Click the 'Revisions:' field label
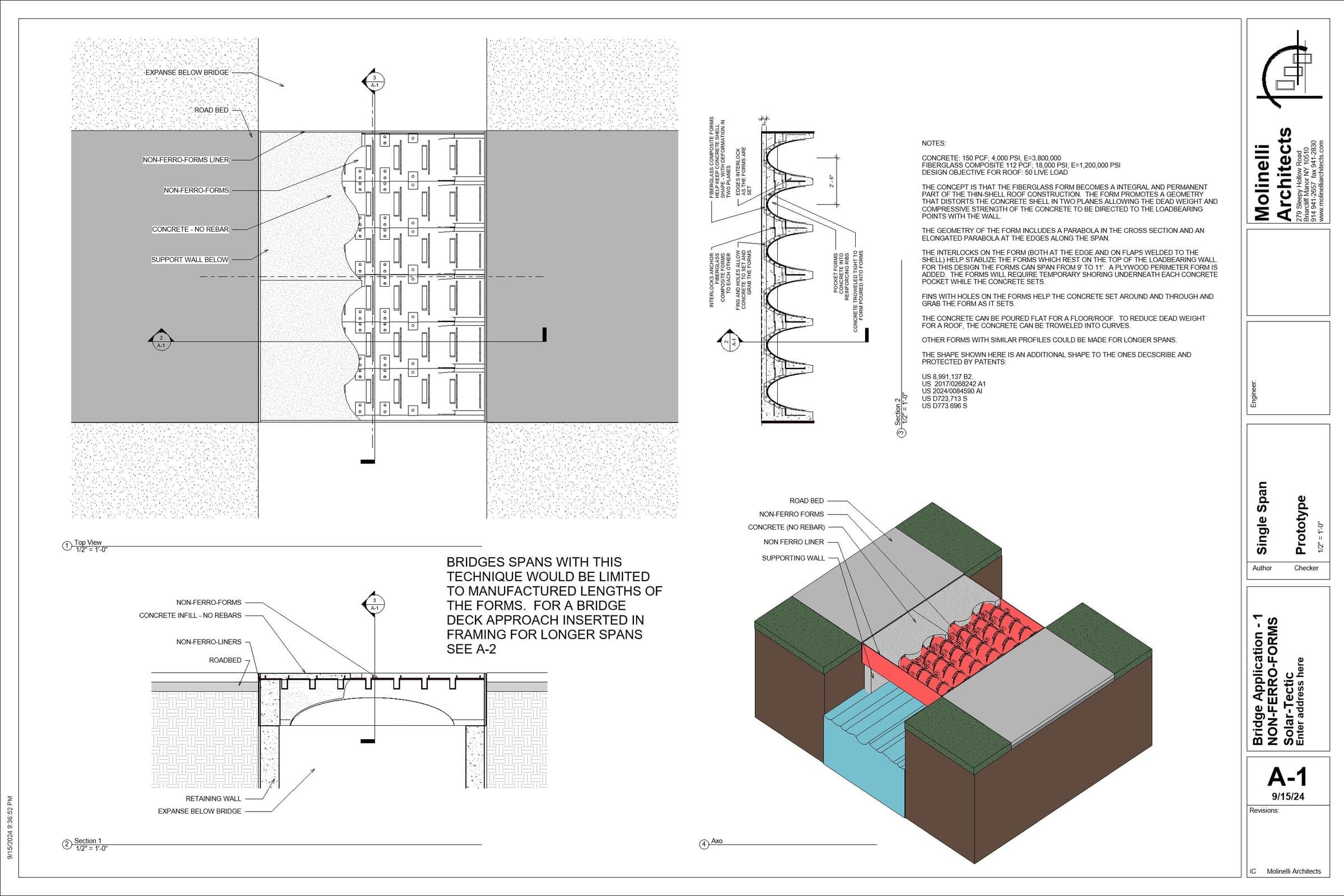 [x=1264, y=810]
